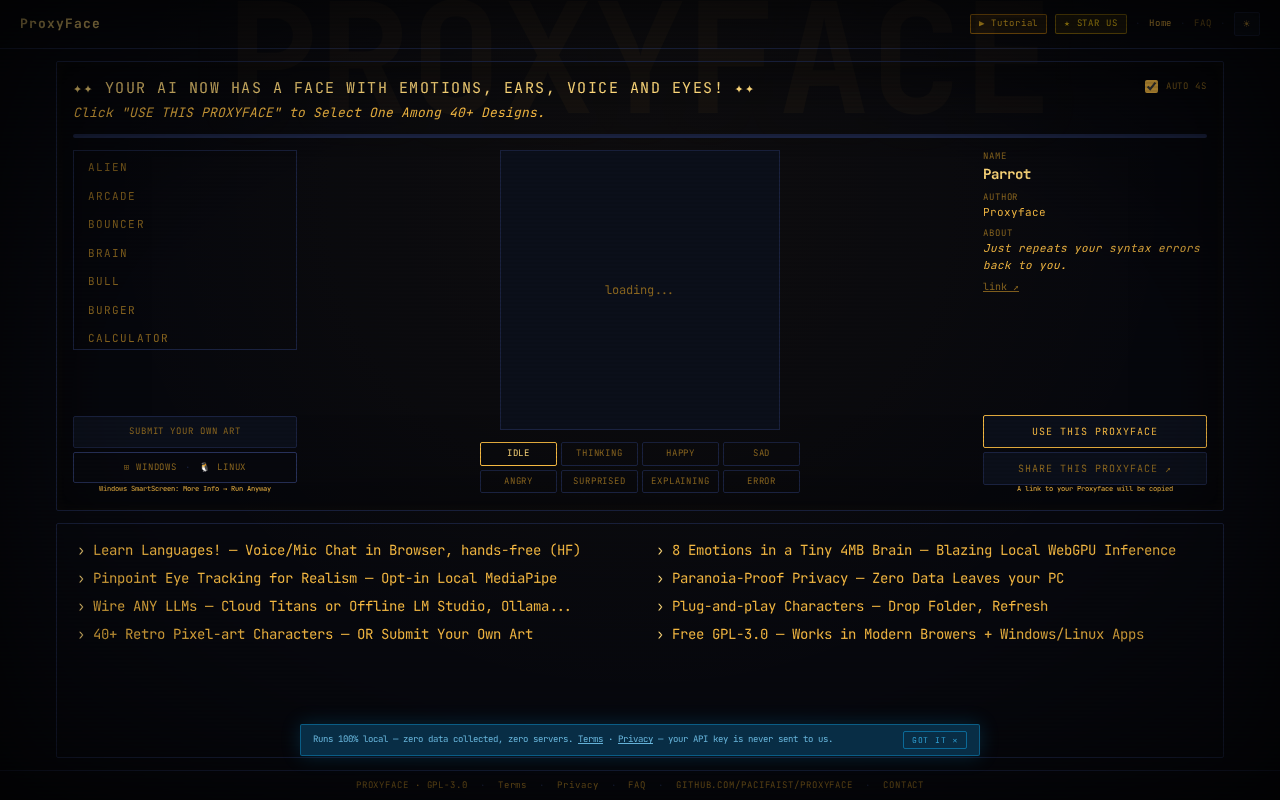The image size is (1280, 800).
Task: Select ALIEN from the character list
Action: (185, 167)
